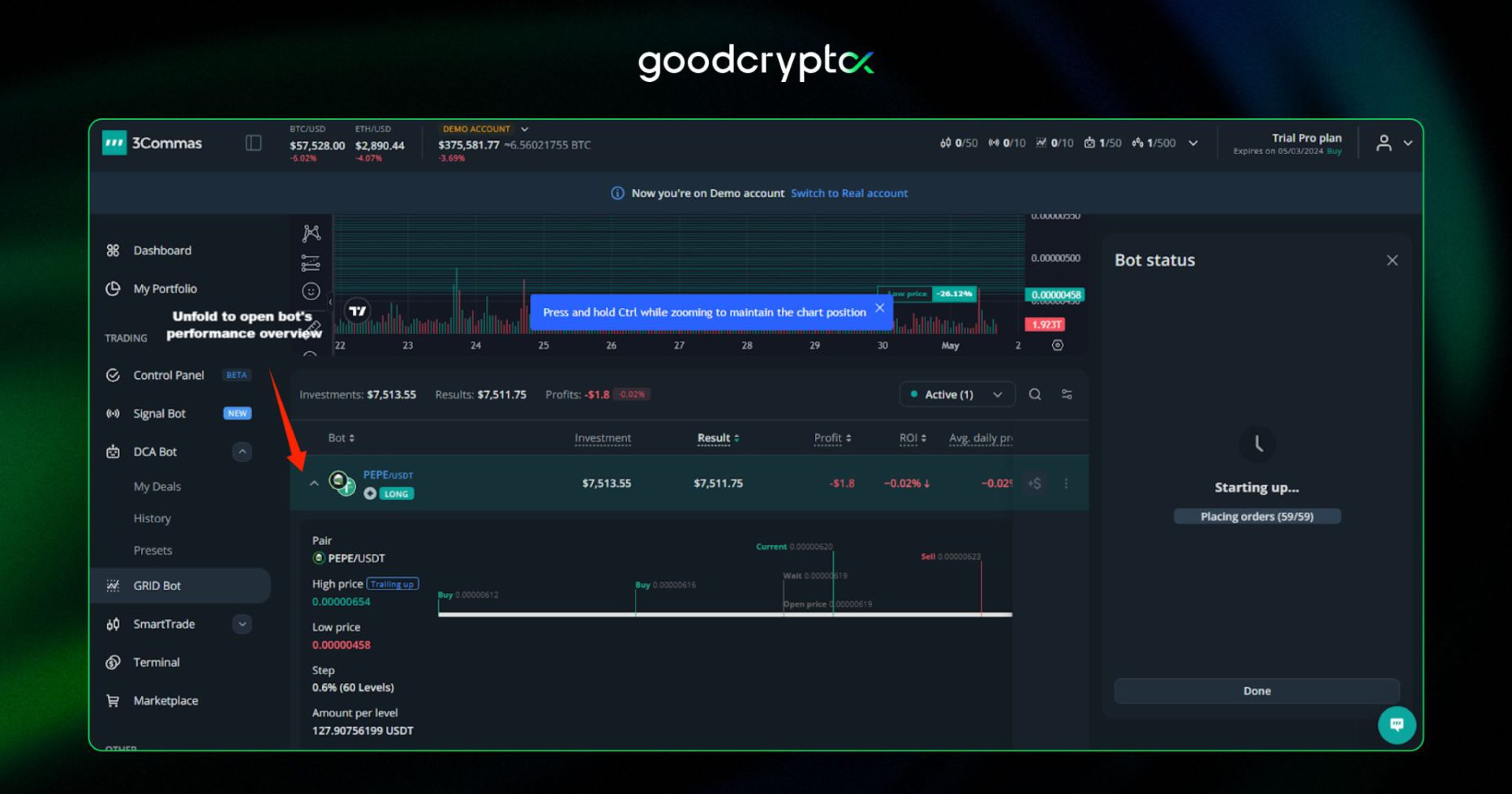This screenshot has height=794, width=1512.
Task: Sort the table by Result column
Action: pyautogui.click(x=718, y=438)
